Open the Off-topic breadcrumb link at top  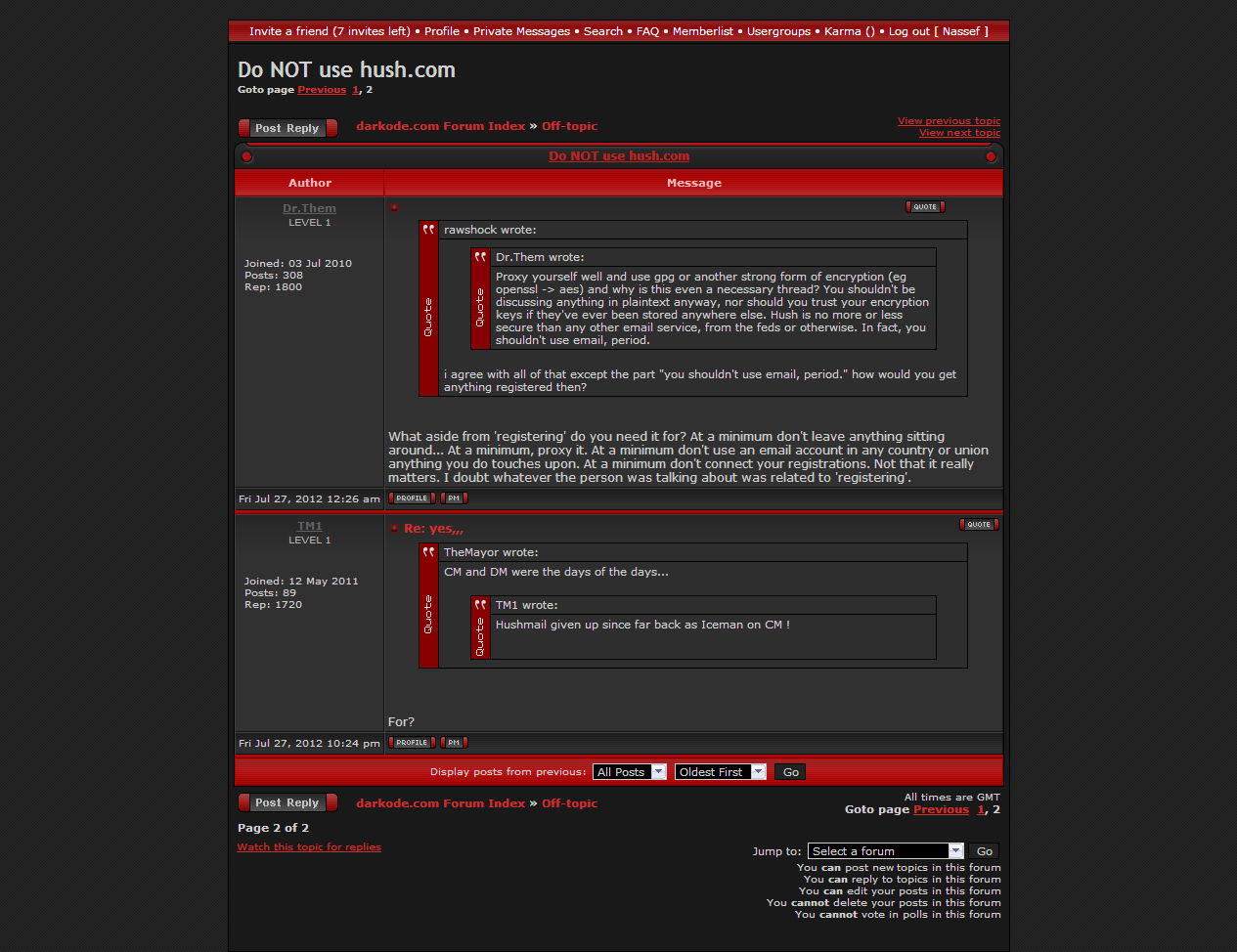coord(569,126)
